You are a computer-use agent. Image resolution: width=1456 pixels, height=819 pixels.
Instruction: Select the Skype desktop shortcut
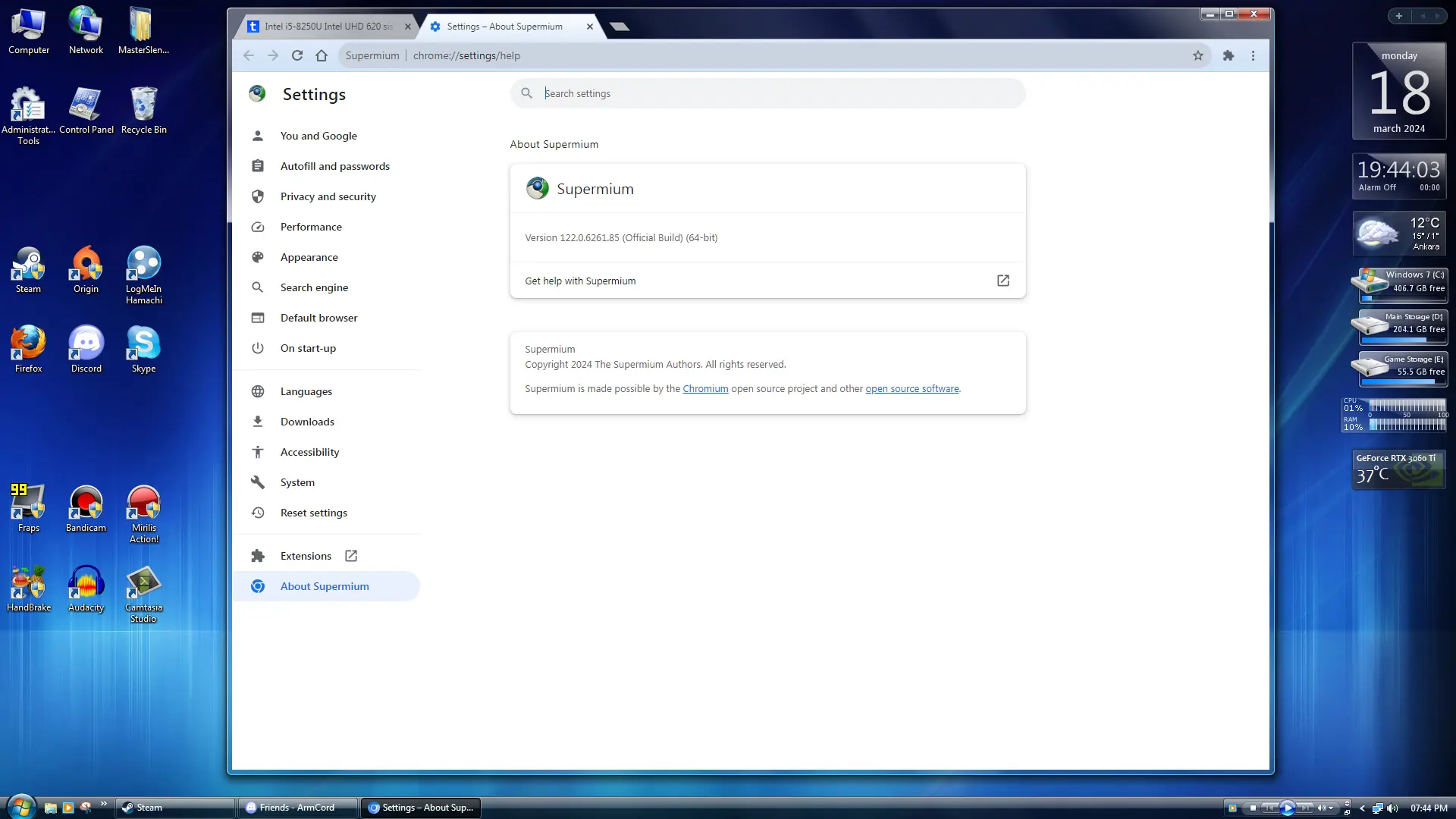coord(143,350)
